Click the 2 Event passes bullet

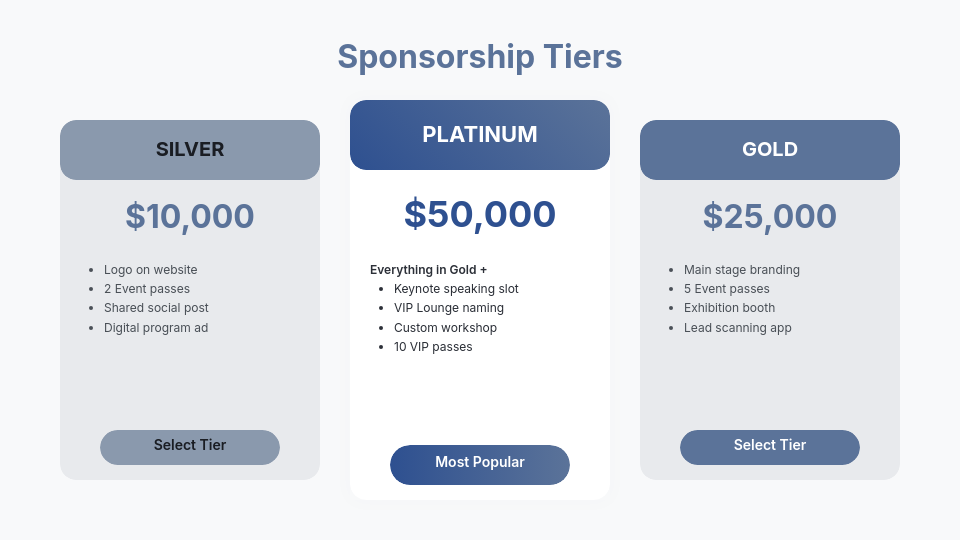pyautogui.click(x=147, y=289)
